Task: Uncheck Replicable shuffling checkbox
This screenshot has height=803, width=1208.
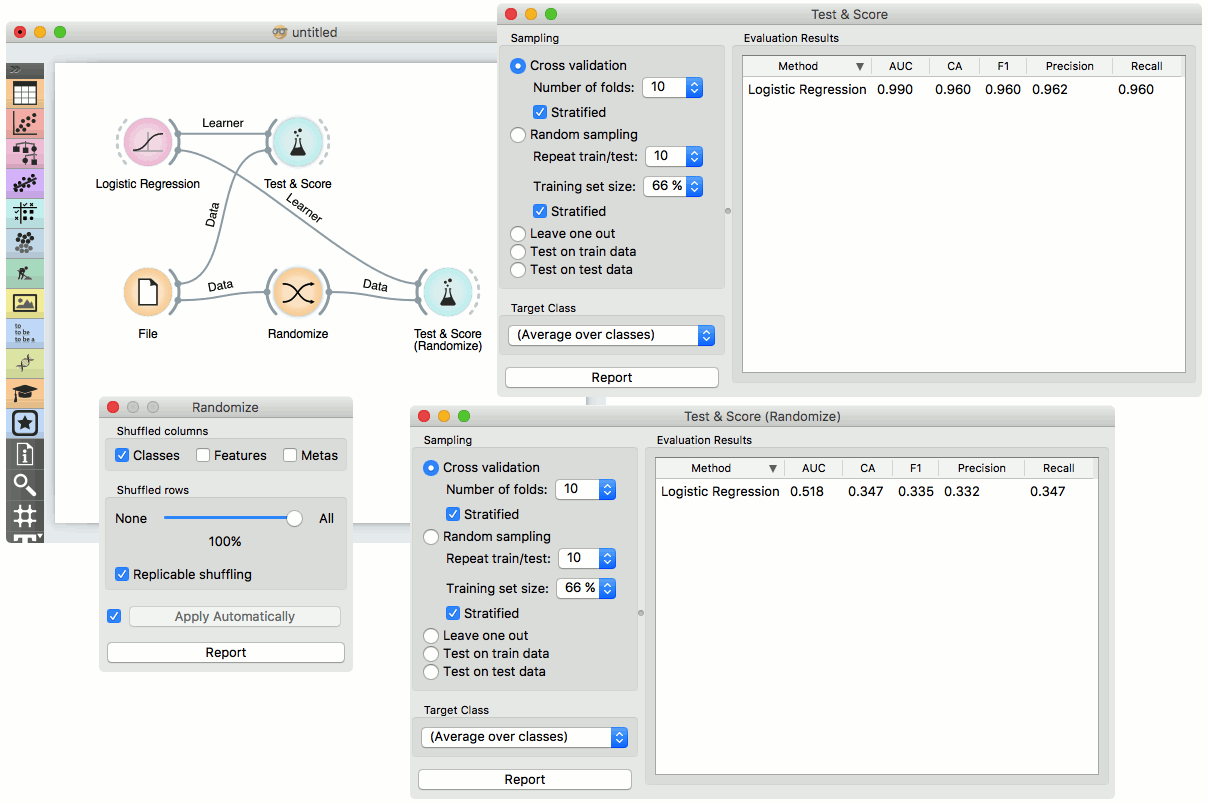Action: coord(122,575)
